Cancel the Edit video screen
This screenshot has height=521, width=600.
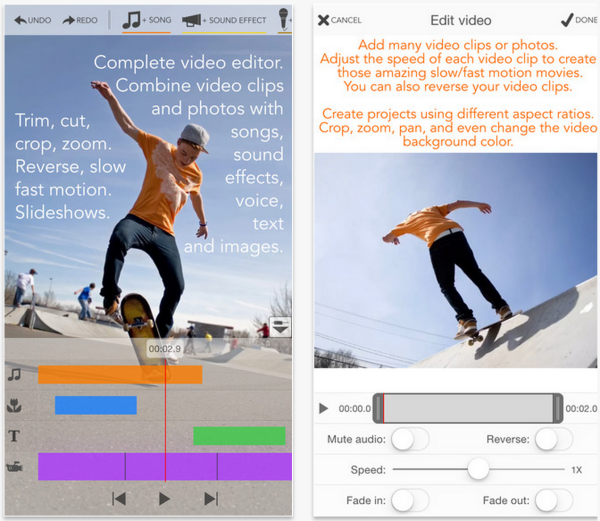[339, 20]
